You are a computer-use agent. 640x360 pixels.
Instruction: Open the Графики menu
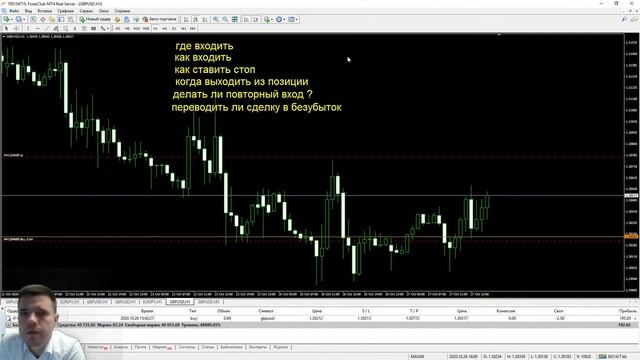pyautogui.click(x=65, y=11)
